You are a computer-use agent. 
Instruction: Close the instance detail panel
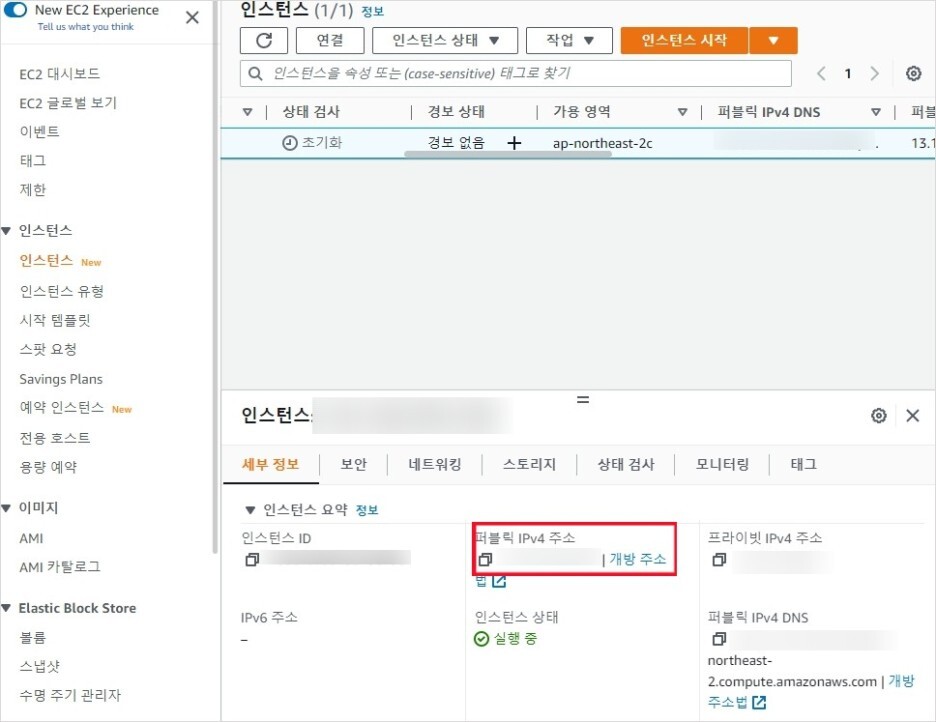[x=913, y=415]
